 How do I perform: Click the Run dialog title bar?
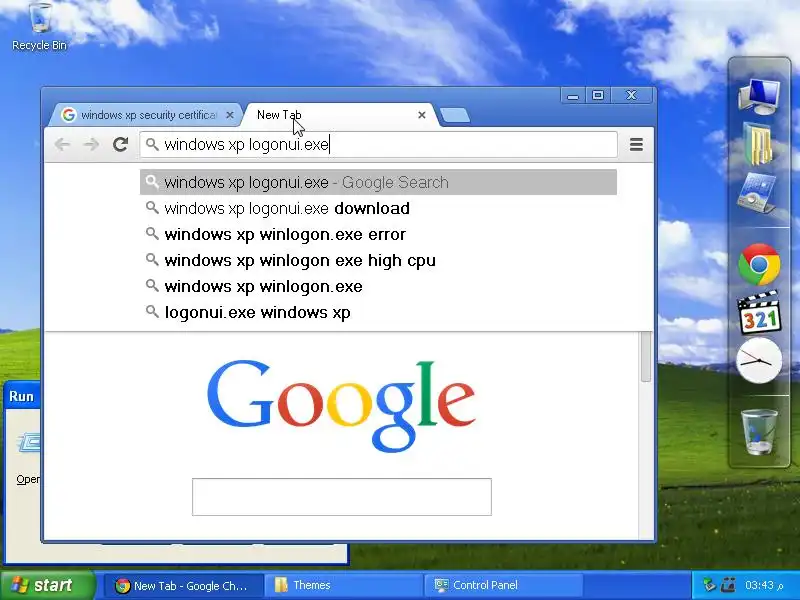click(x=22, y=396)
